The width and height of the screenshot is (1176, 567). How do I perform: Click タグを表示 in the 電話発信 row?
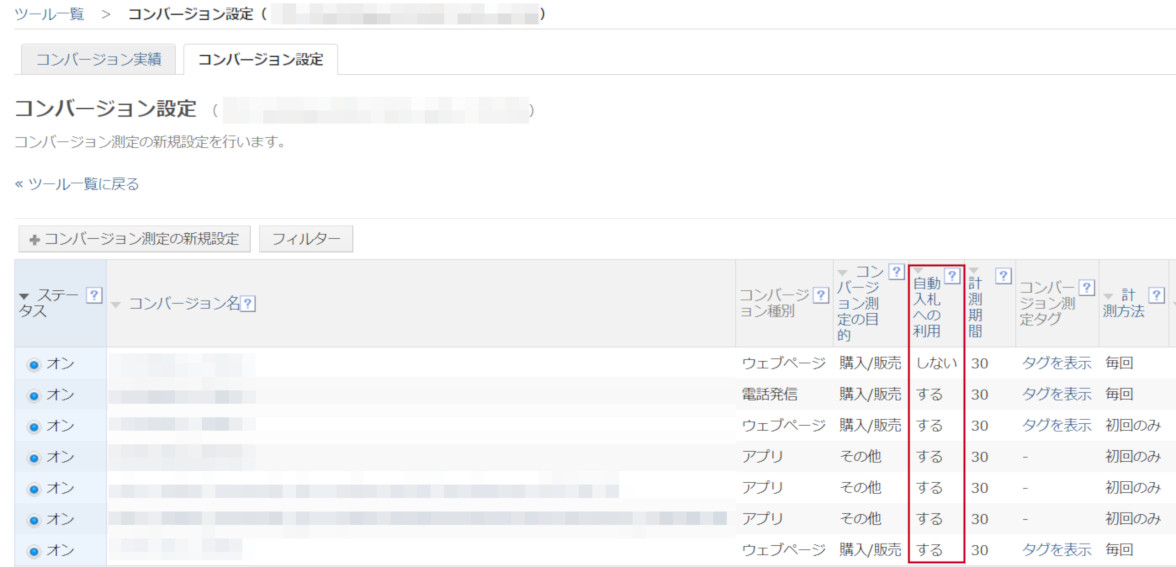[x=1057, y=394]
